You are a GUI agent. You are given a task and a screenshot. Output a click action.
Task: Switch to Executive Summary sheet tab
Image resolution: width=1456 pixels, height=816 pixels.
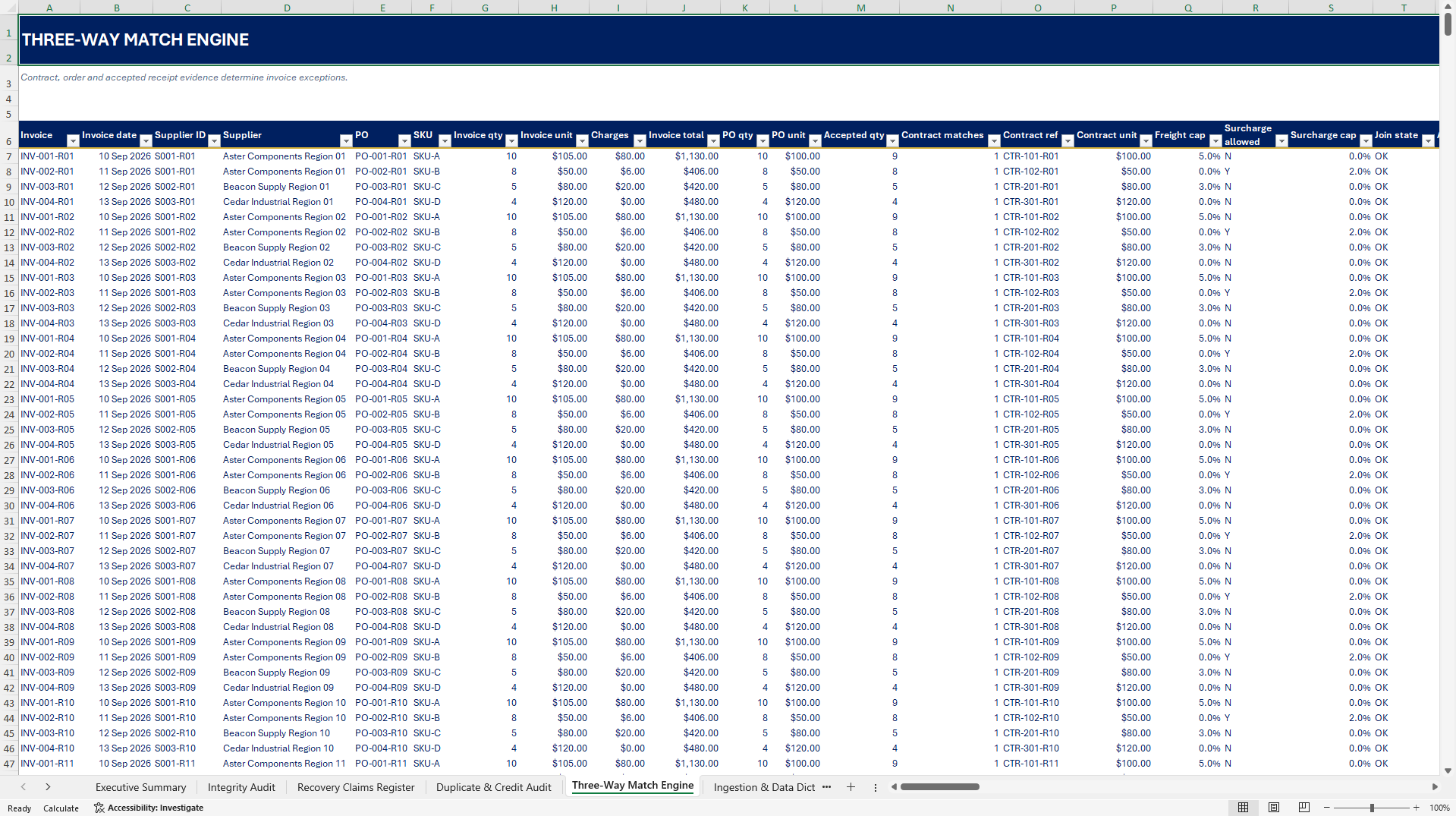140,787
